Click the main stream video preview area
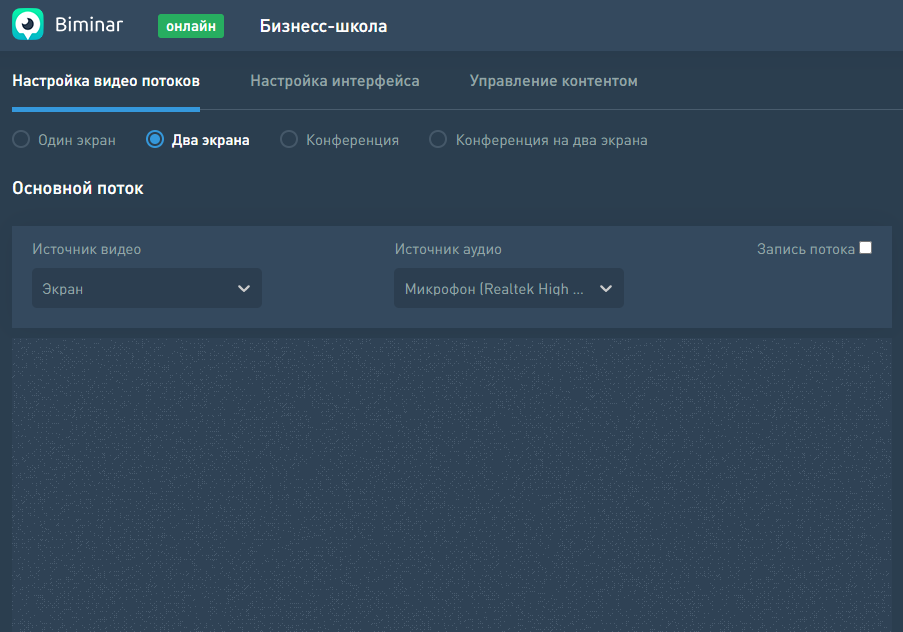This screenshot has height=632, width=903. 452,485
